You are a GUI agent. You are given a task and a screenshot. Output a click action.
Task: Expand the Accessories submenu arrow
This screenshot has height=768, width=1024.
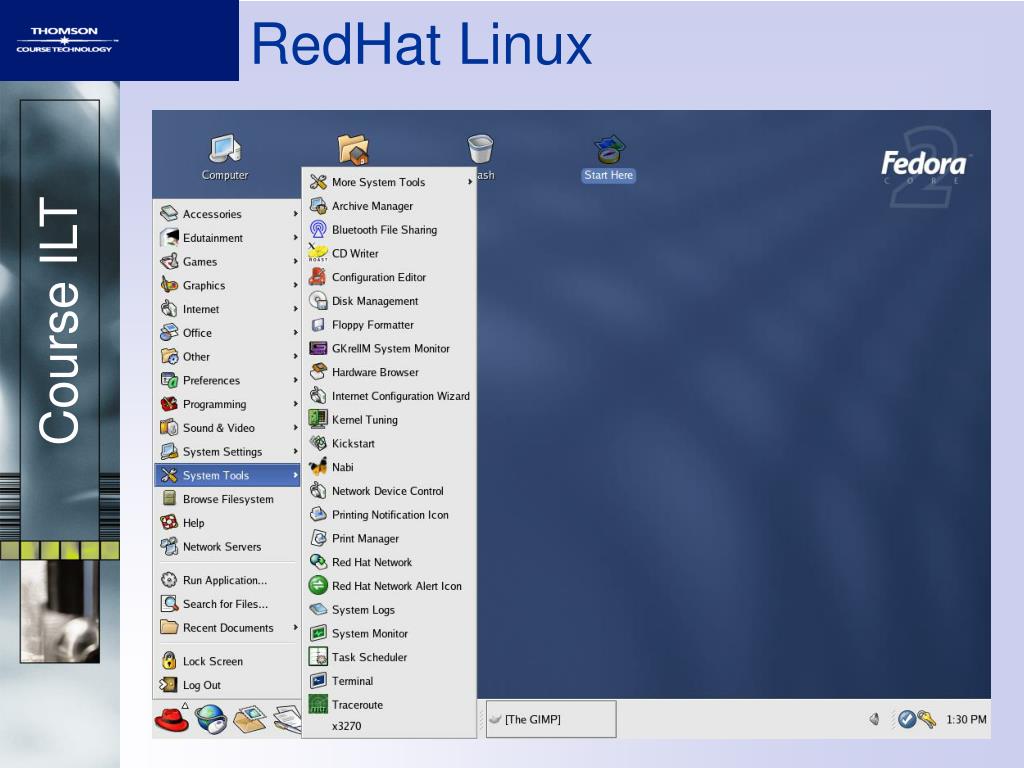295,214
